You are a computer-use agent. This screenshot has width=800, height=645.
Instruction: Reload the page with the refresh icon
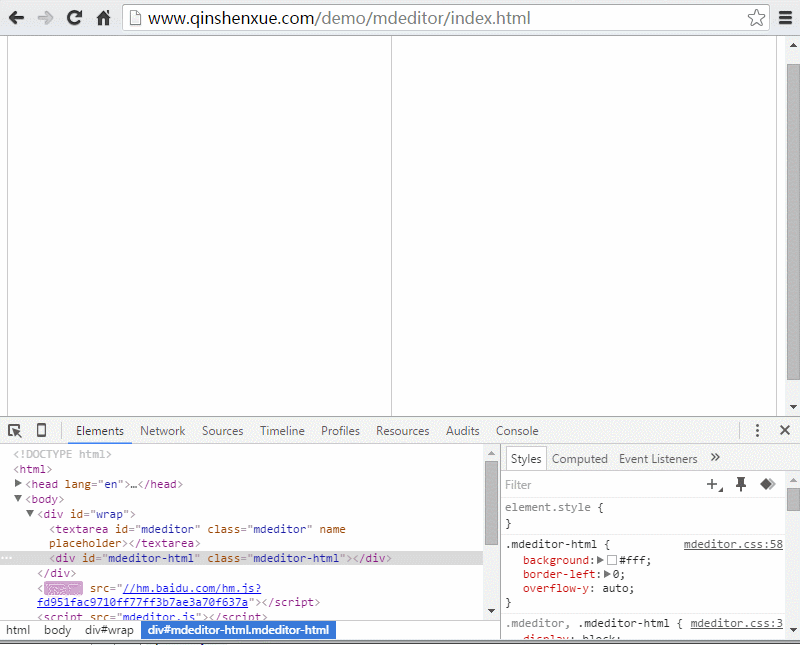pyautogui.click(x=74, y=18)
